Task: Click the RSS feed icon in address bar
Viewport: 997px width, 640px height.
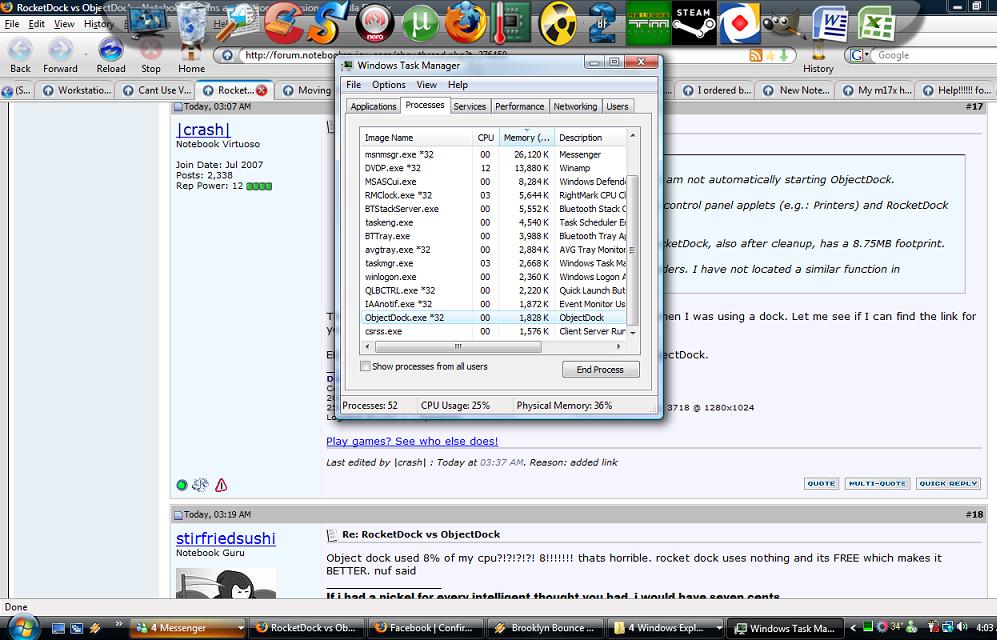Action: [755, 55]
